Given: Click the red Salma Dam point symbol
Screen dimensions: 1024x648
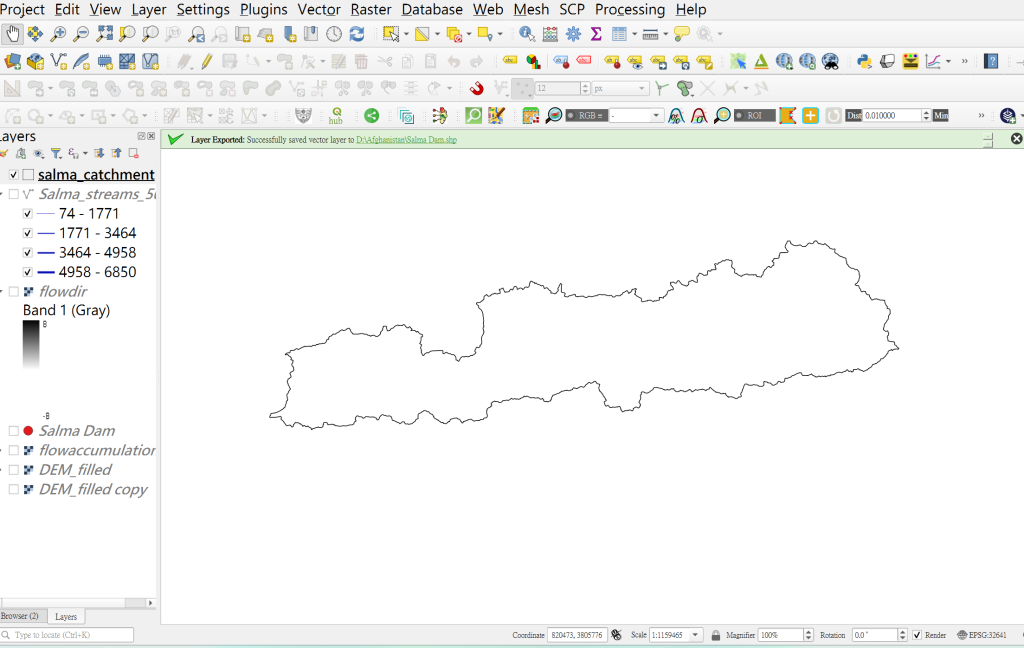Looking at the screenshot, I should click(28, 430).
